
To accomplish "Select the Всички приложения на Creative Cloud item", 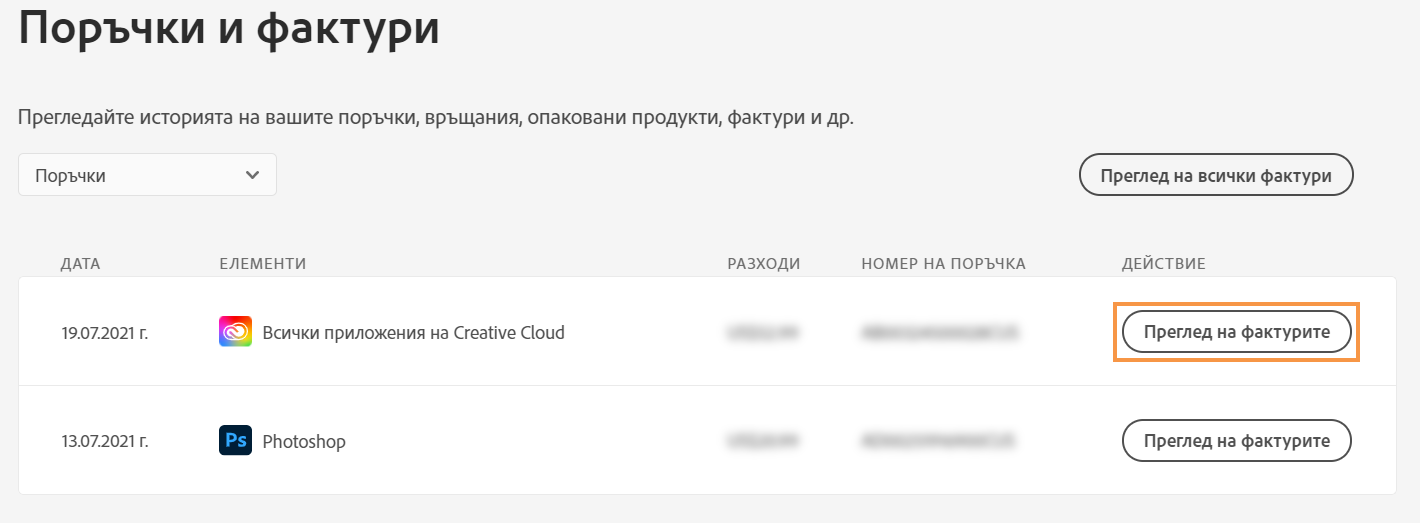I will [413, 333].
